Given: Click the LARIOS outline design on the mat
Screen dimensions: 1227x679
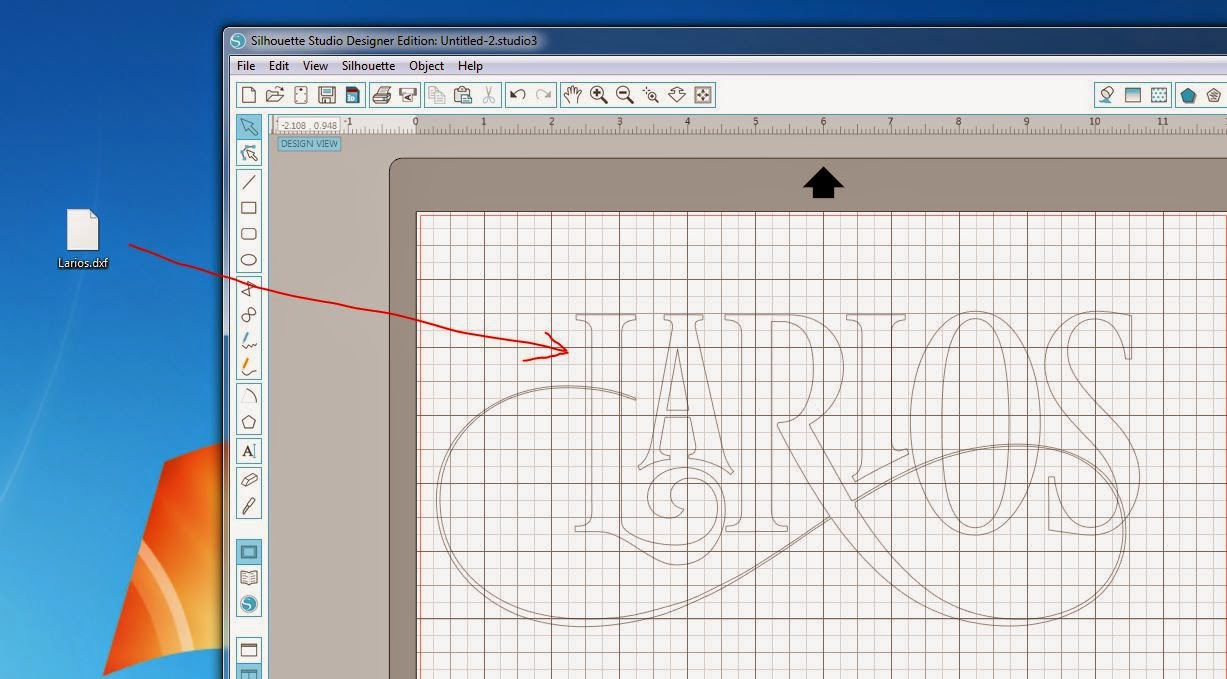Looking at the screenshot, I should tap(790, 470).
